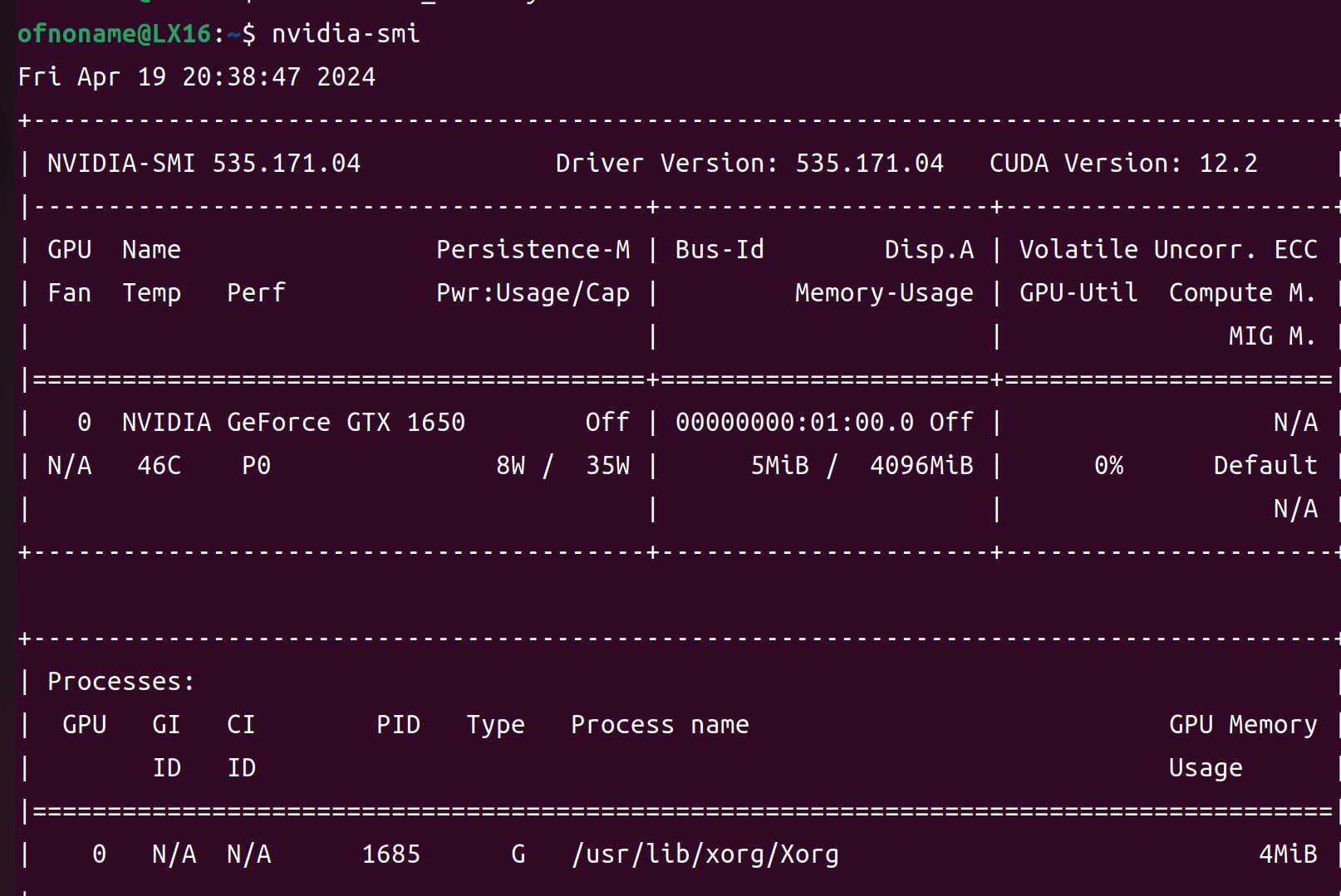Click the MIG M. header
The height and width of the screenshot is (896, 1341).
[1273, 336]
